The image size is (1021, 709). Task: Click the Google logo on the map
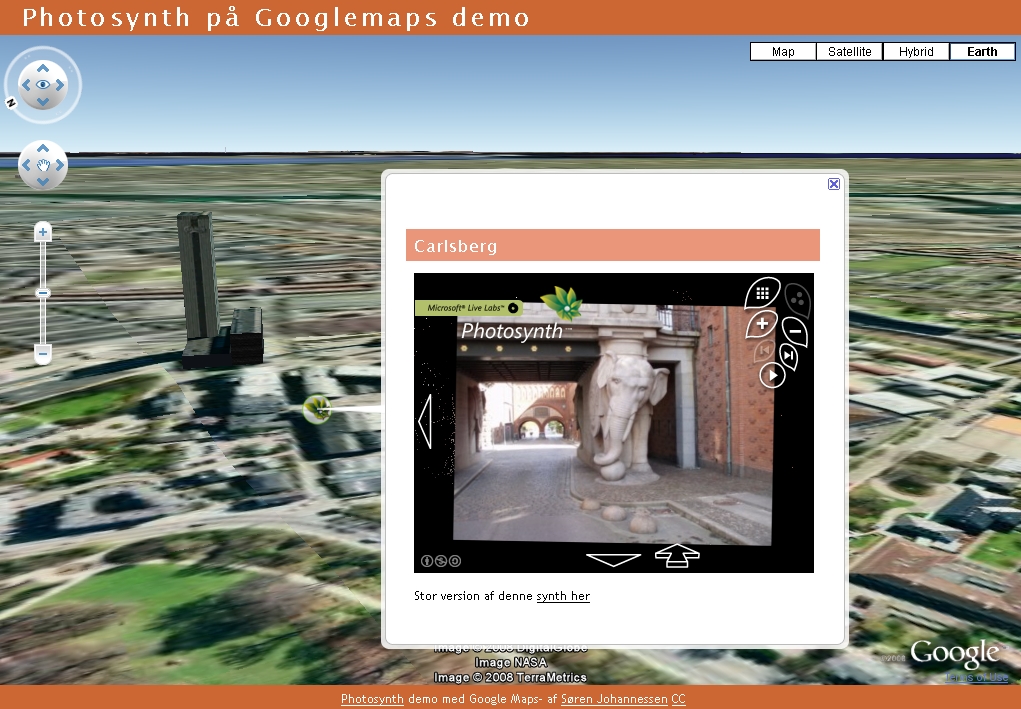(954, 654)
